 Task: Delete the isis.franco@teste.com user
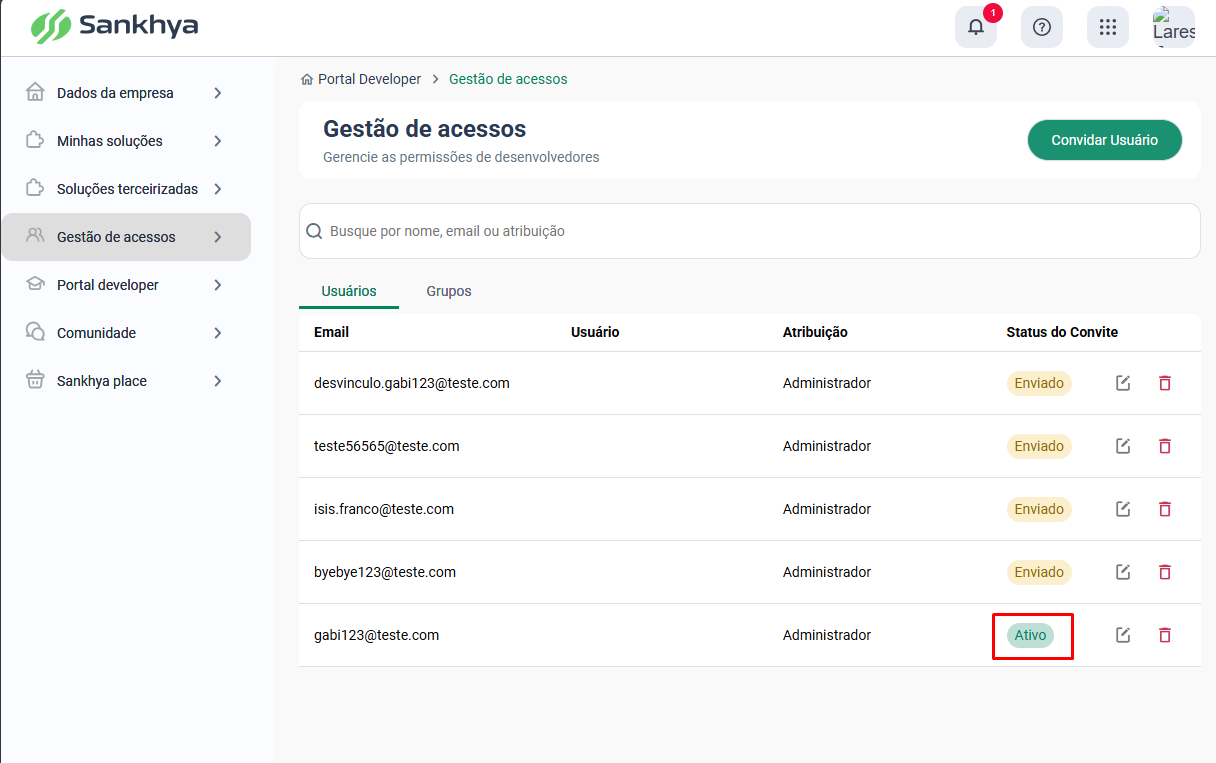1164,509
